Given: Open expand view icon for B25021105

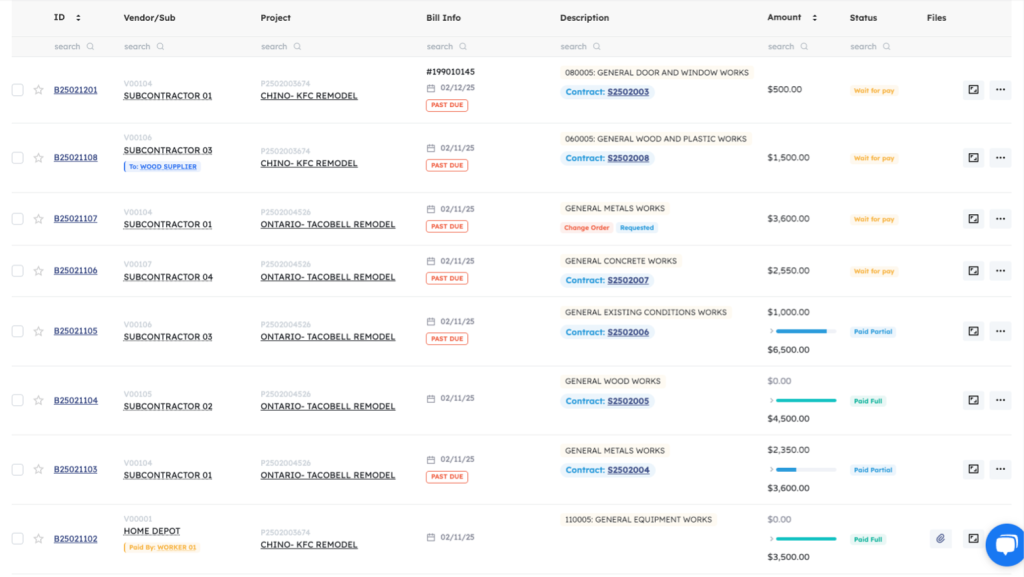Looking at the screenshot, I should (x=973, y=331).
